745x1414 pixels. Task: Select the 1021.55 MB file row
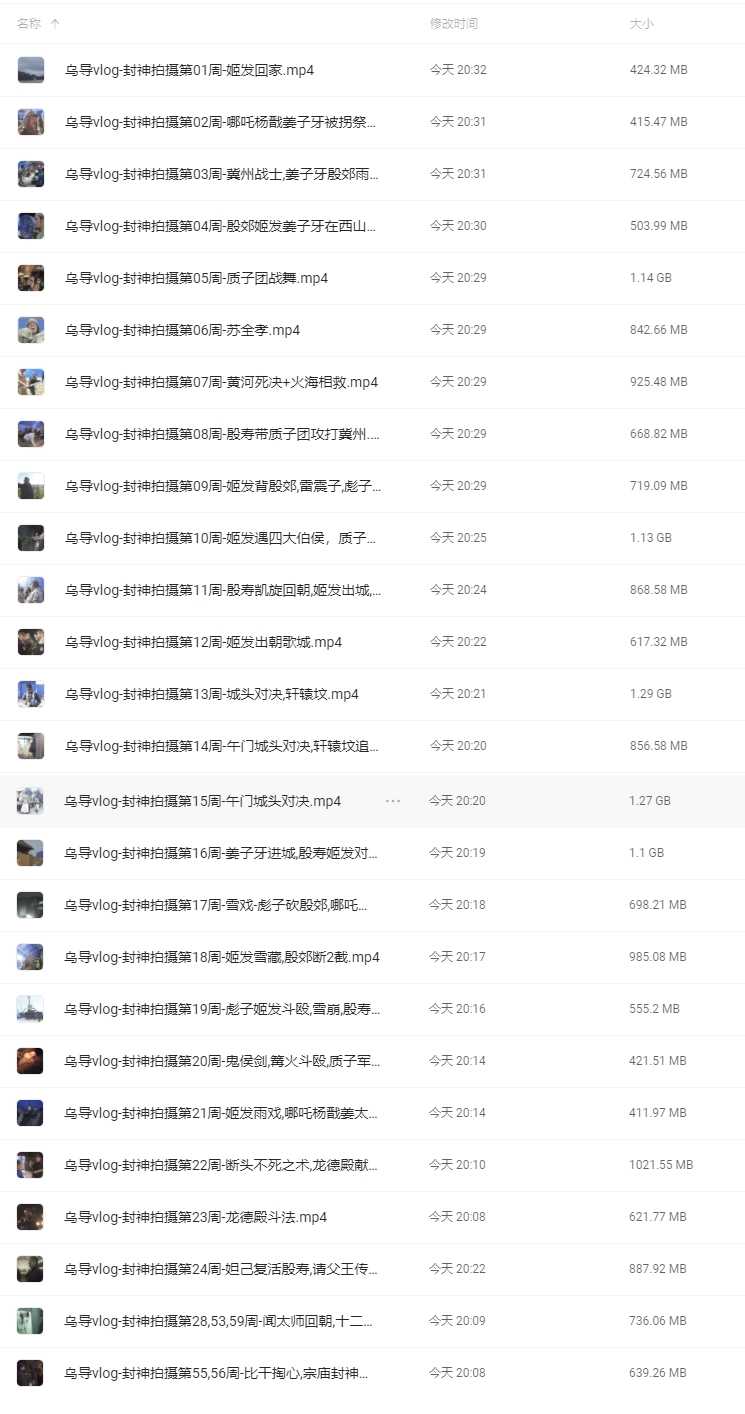pos(372,1165)
